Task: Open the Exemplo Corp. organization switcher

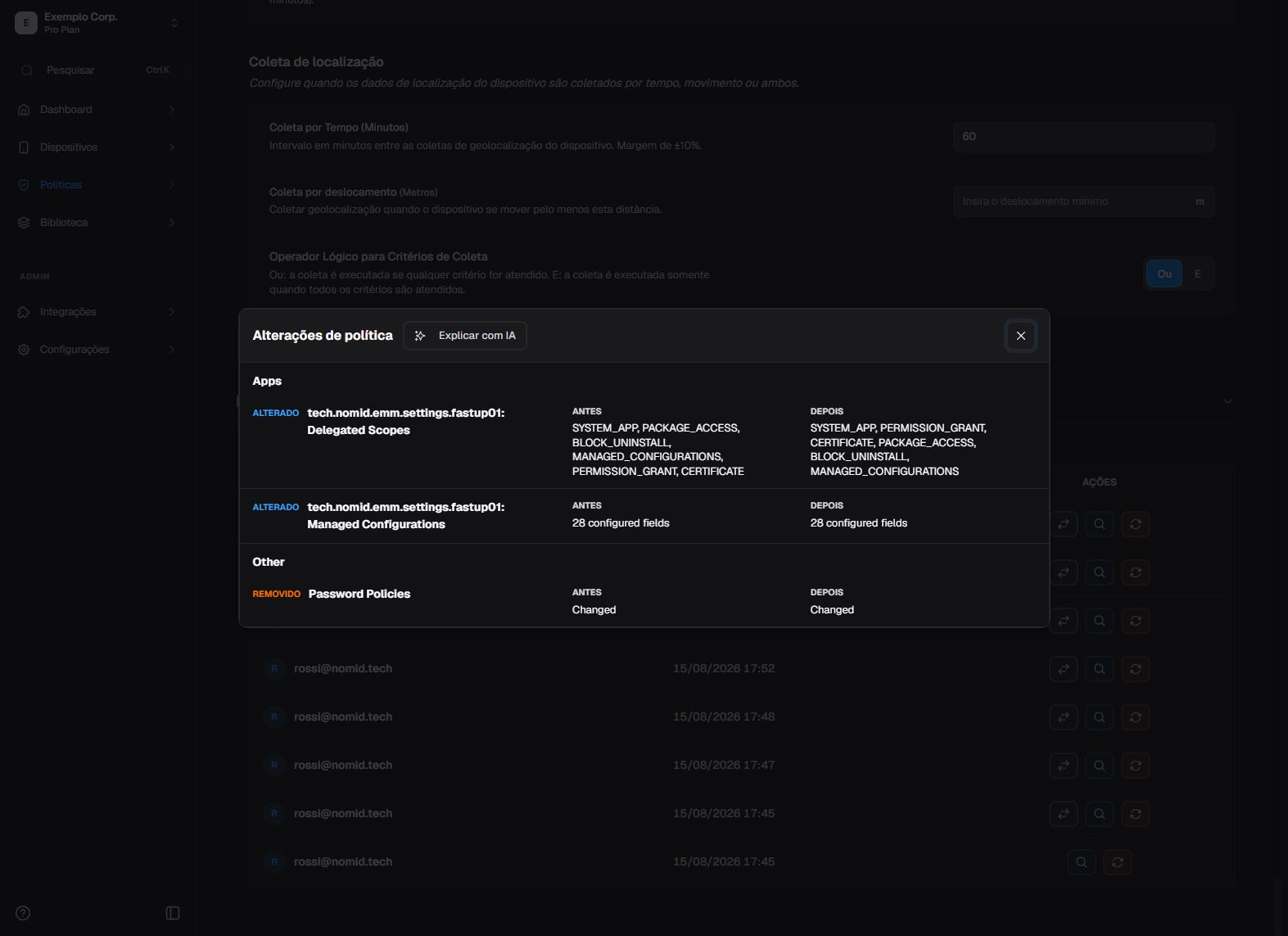Action: click(97, 23)
